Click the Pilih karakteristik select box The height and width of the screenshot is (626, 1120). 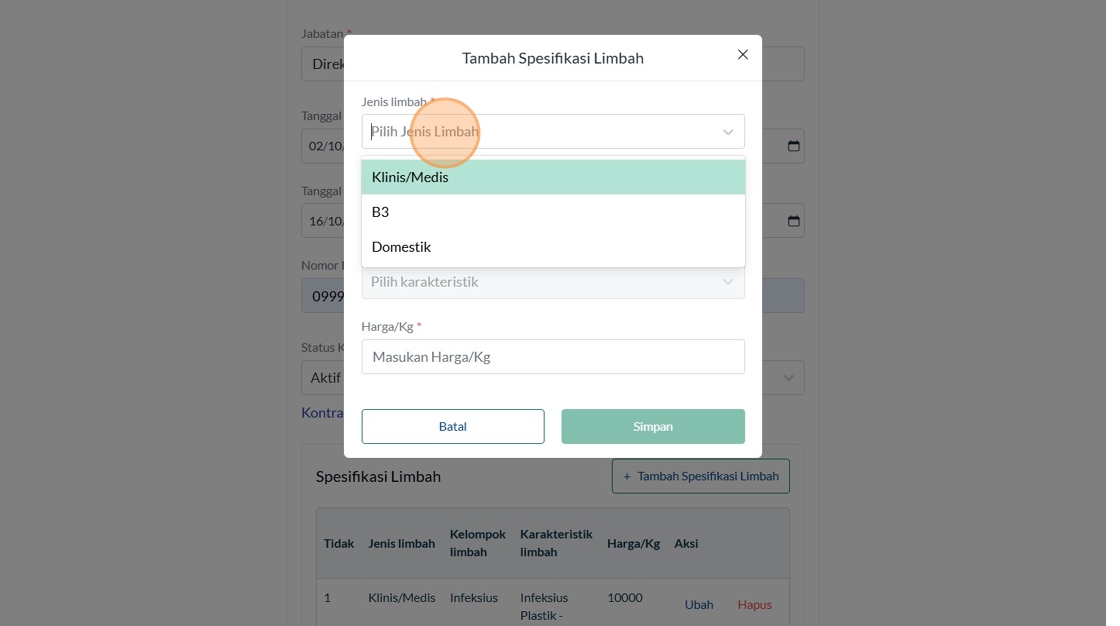pos(540,282)
